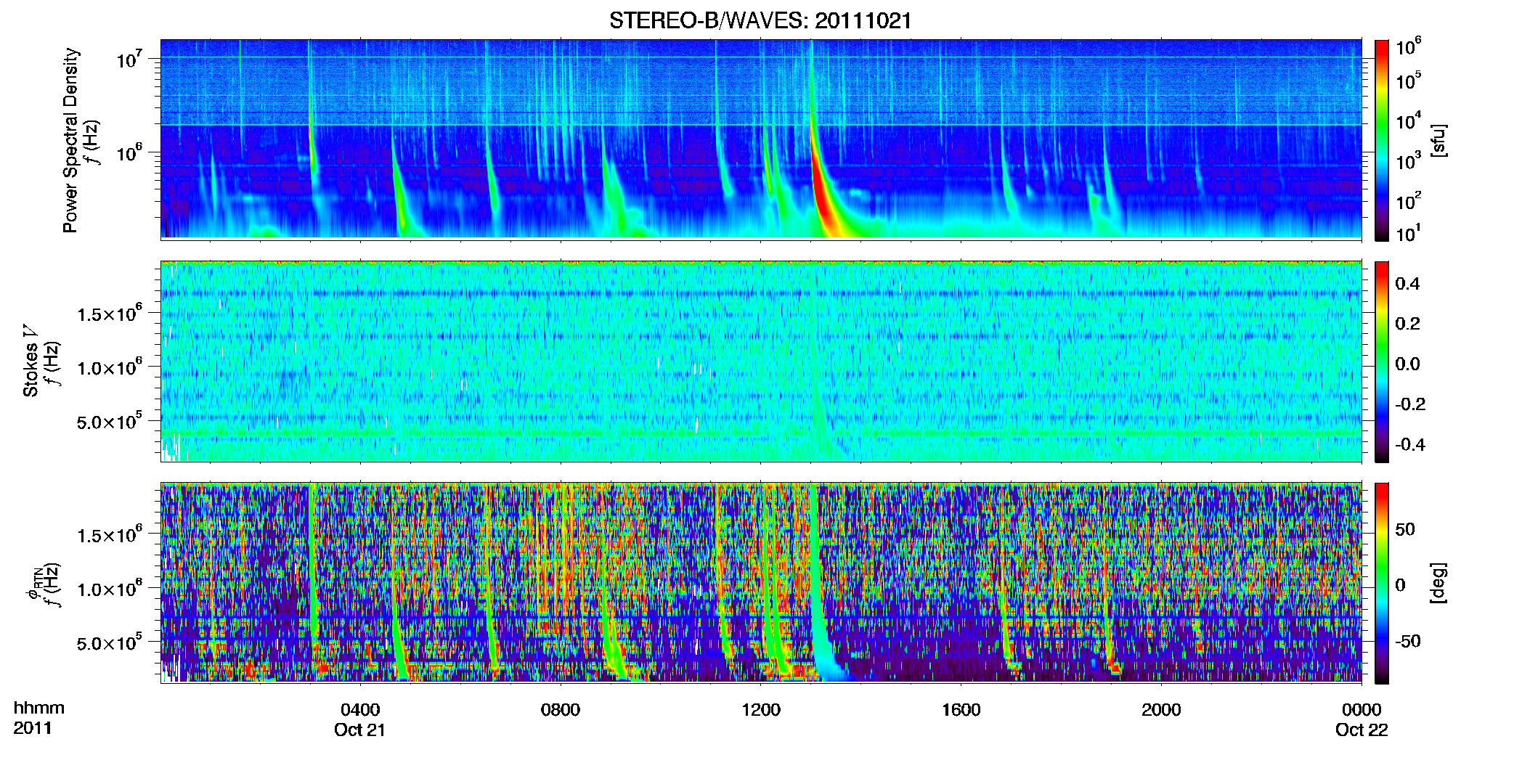The image size is (1522, 784).
Task: Click the "-0.2" value on the Stokes V colorbar
Action: (x=1410, y=404)
